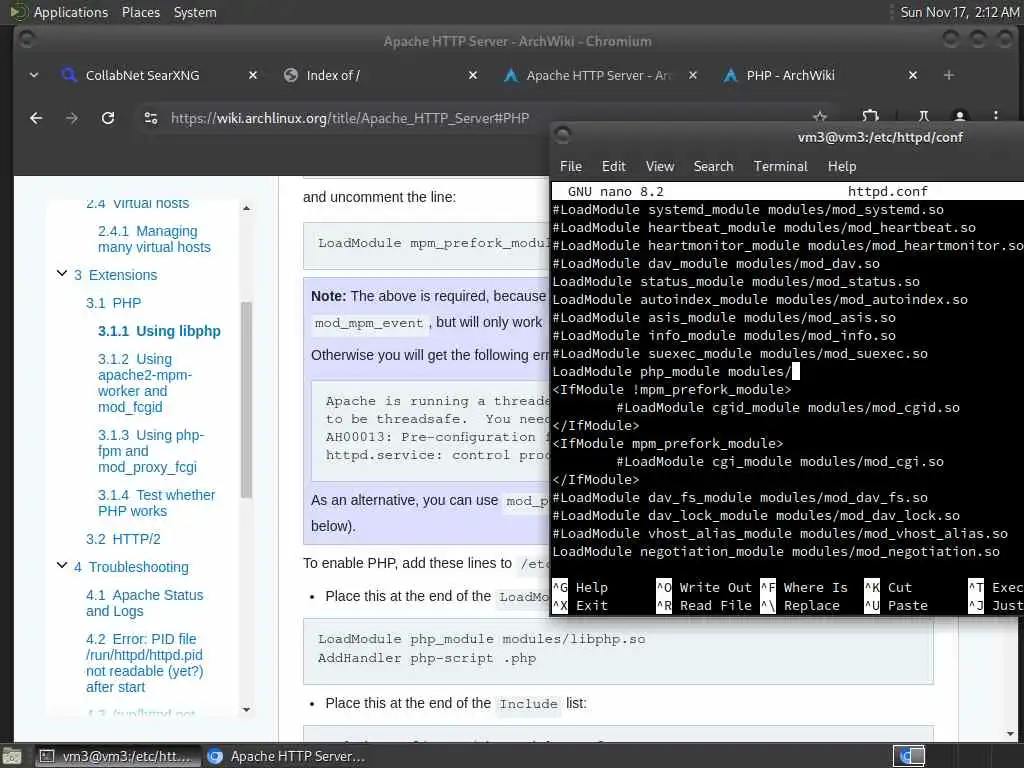
Task: Reload the ArchWiki page
Action: coord(108,118)
